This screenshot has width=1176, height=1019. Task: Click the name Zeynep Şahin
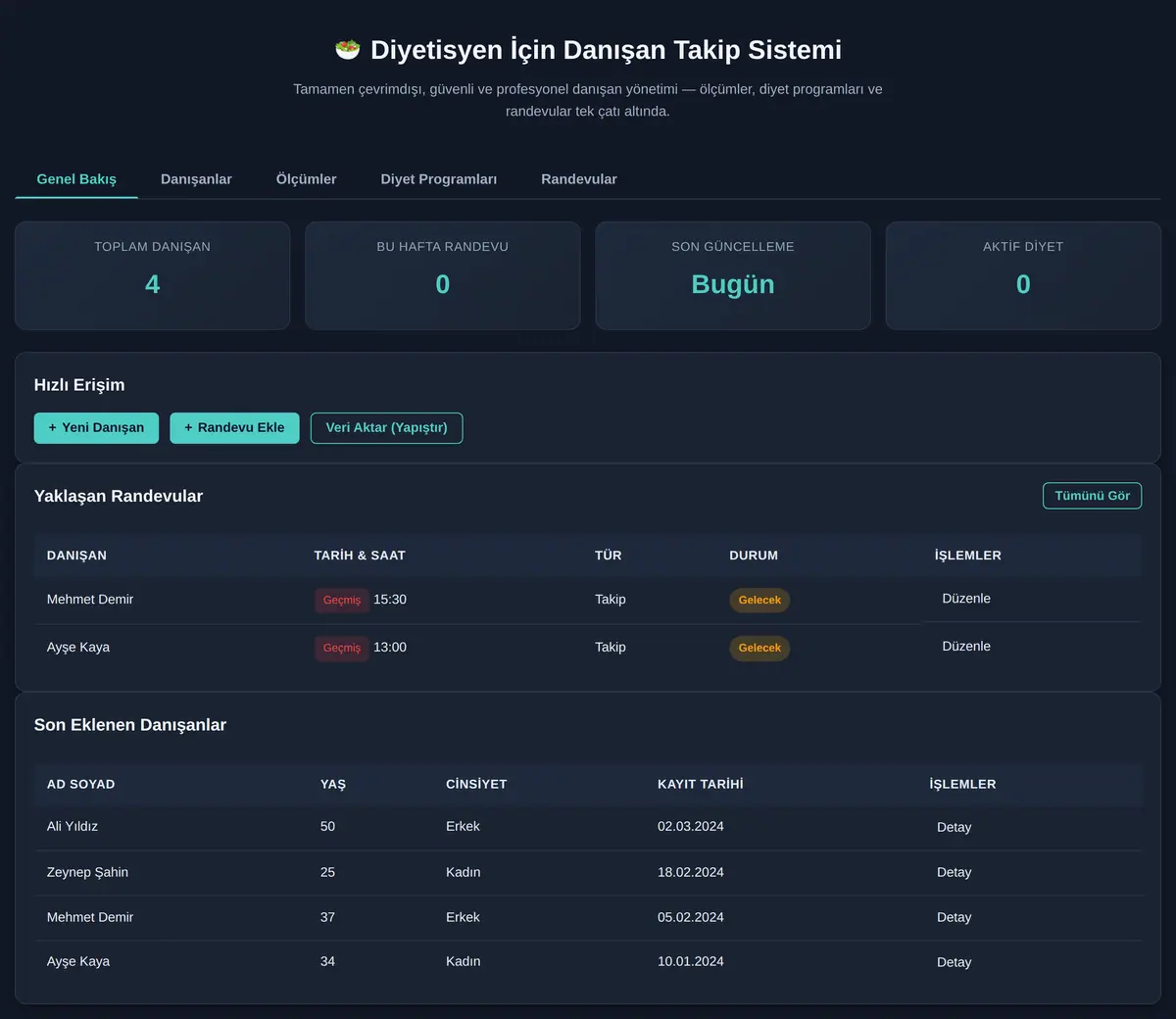[x=87, y=872]
